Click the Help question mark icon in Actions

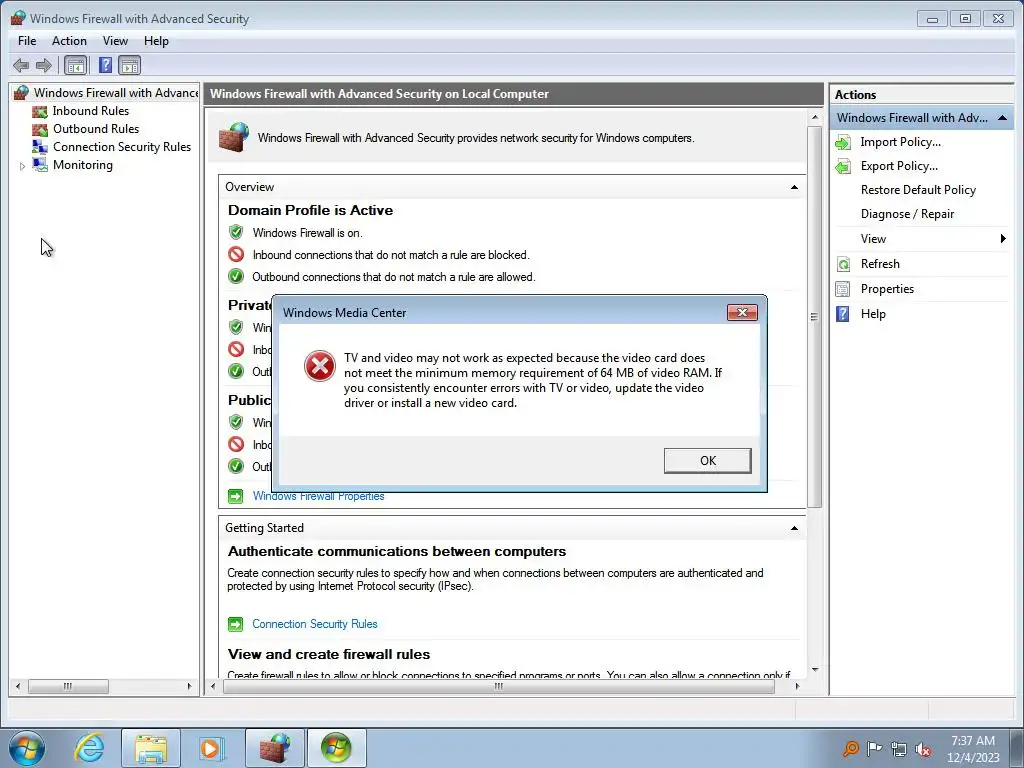(843, 314)
